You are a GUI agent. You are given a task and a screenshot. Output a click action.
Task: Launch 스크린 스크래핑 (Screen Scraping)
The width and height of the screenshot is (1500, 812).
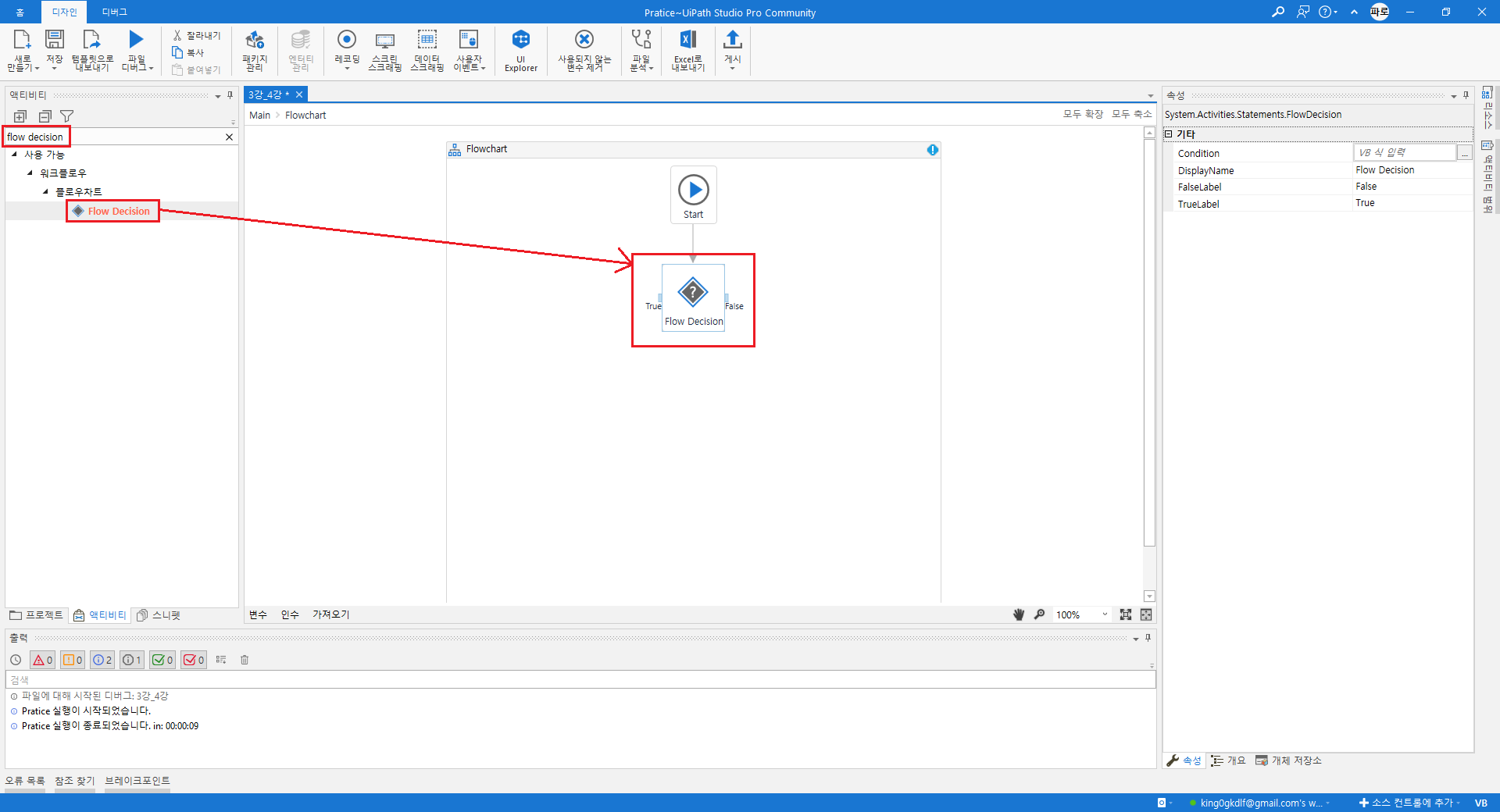click(385, 51)
